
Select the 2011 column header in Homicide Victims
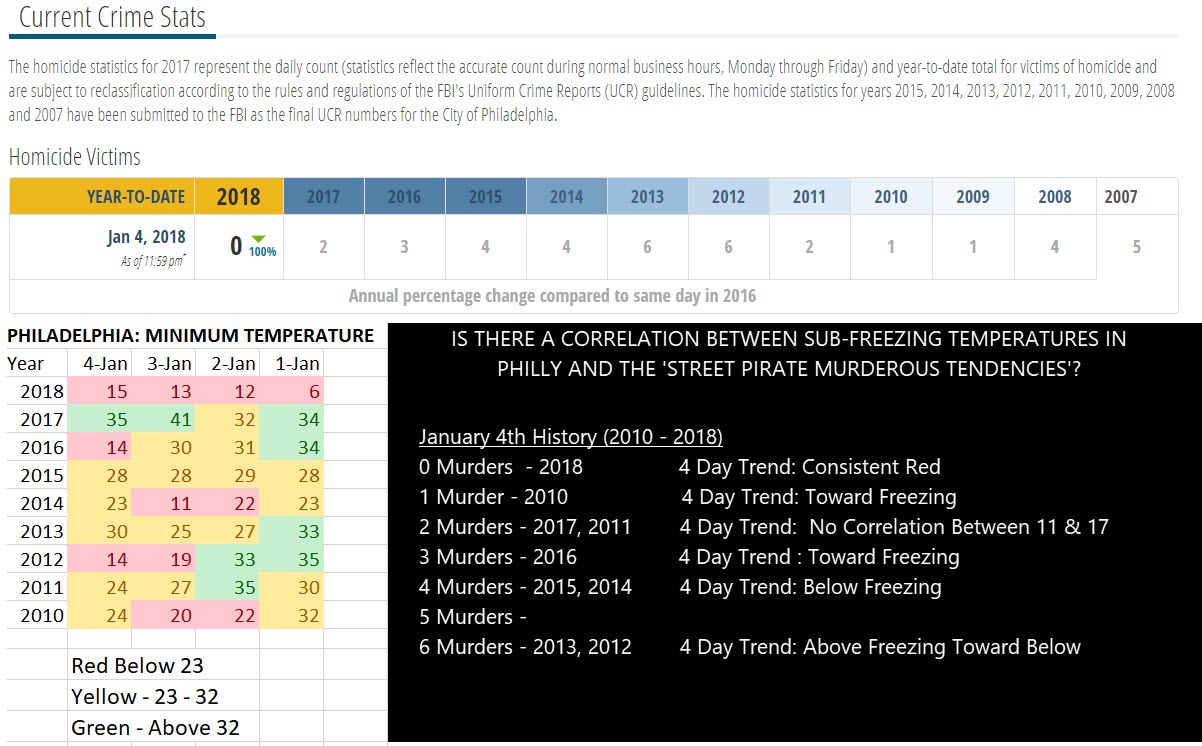(809, 196)
